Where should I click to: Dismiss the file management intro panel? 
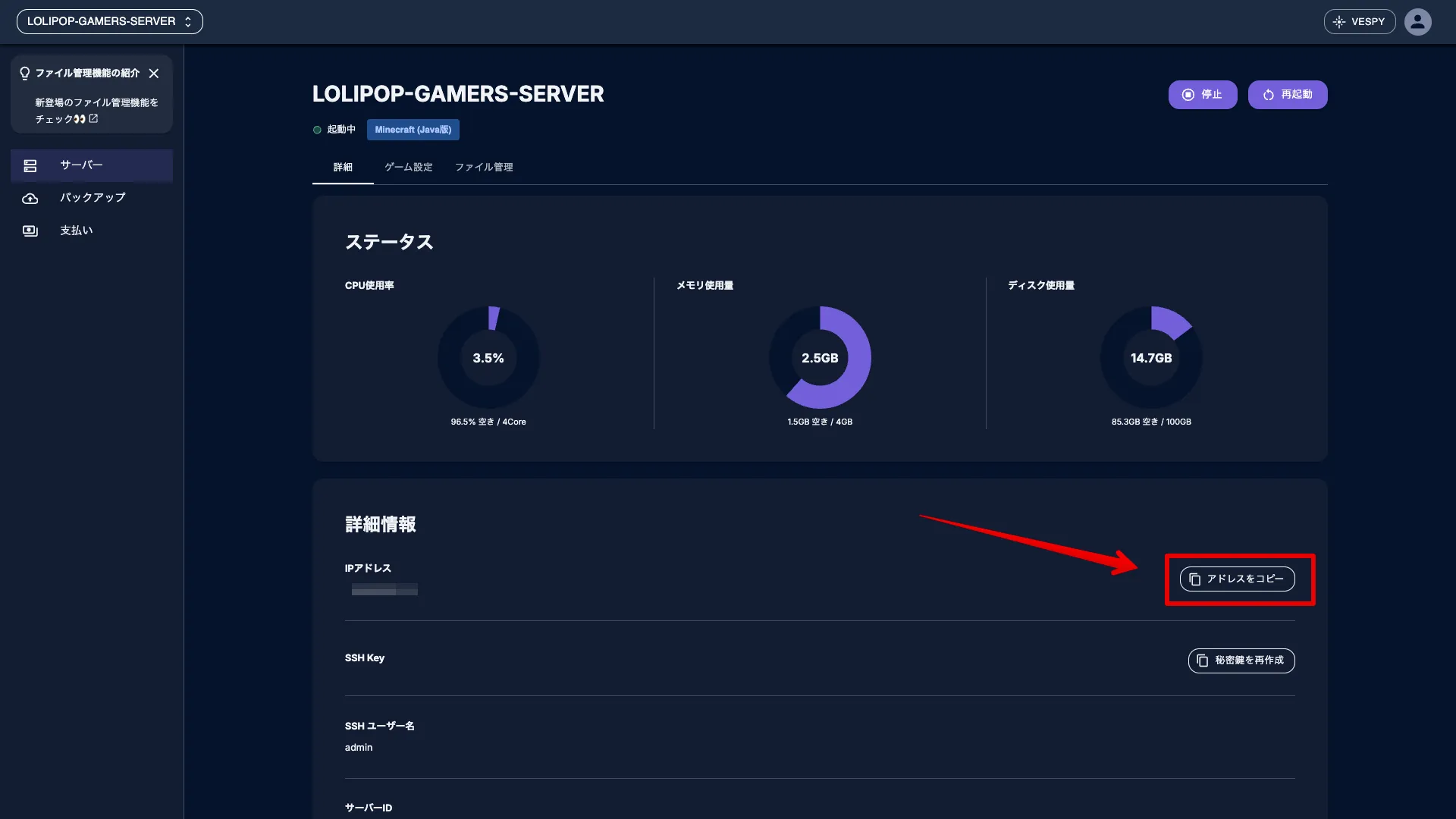coord(155,73)
